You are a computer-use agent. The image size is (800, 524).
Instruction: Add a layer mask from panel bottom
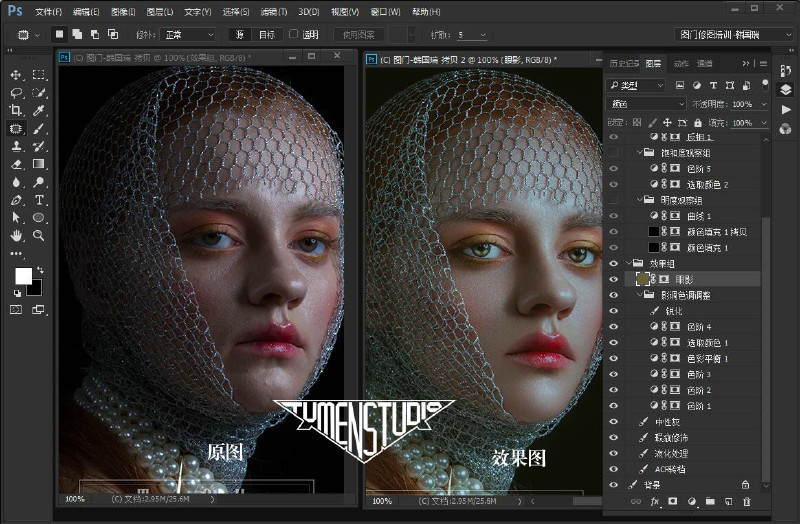(x=673, y=502)
